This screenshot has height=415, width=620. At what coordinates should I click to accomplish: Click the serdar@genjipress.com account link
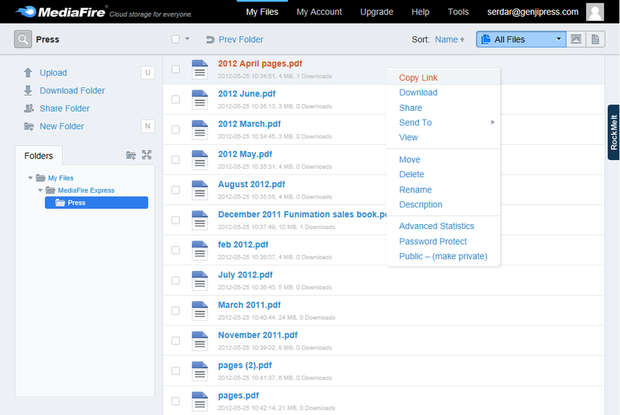pos(533,12)
